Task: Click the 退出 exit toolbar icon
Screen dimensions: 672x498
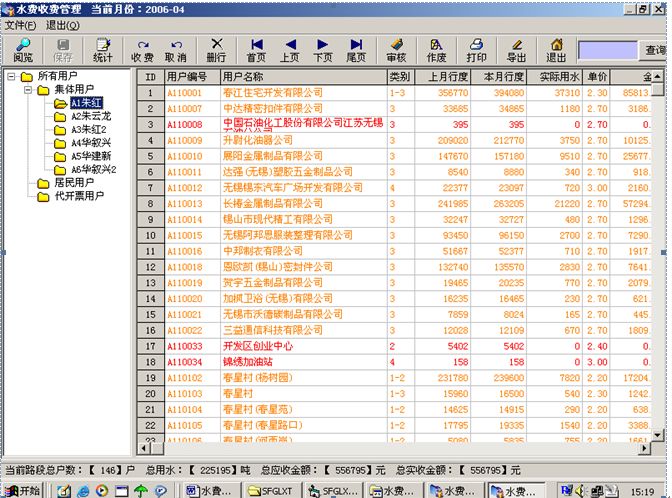Action: coord(556,50)
